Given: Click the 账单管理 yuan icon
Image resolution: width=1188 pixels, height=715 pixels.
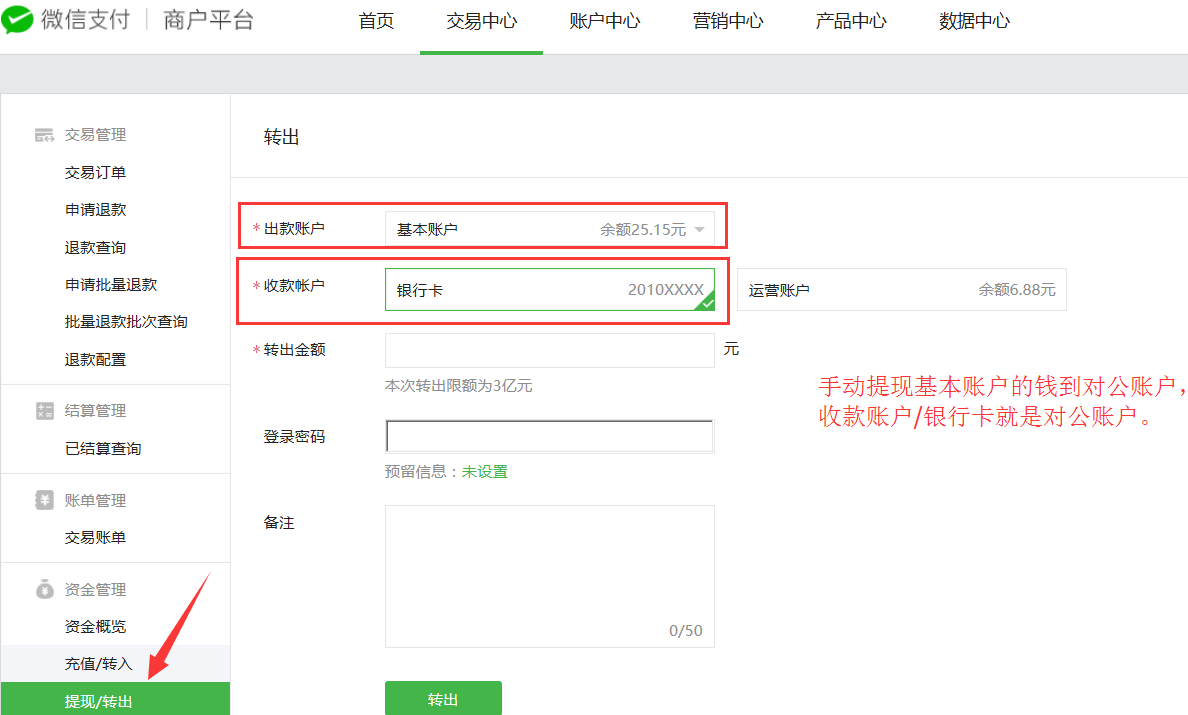Looking at the screenshot, I should click(44, 500).
